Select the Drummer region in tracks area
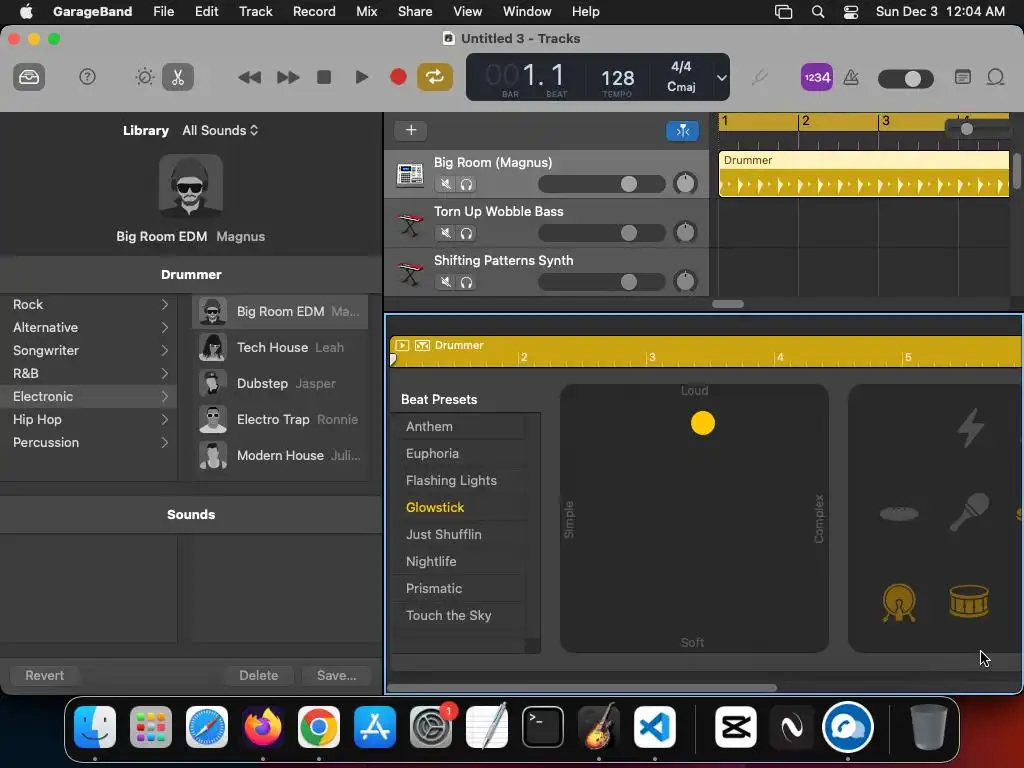The height and width of the screenshot is (768, 1024). point(863,174)
